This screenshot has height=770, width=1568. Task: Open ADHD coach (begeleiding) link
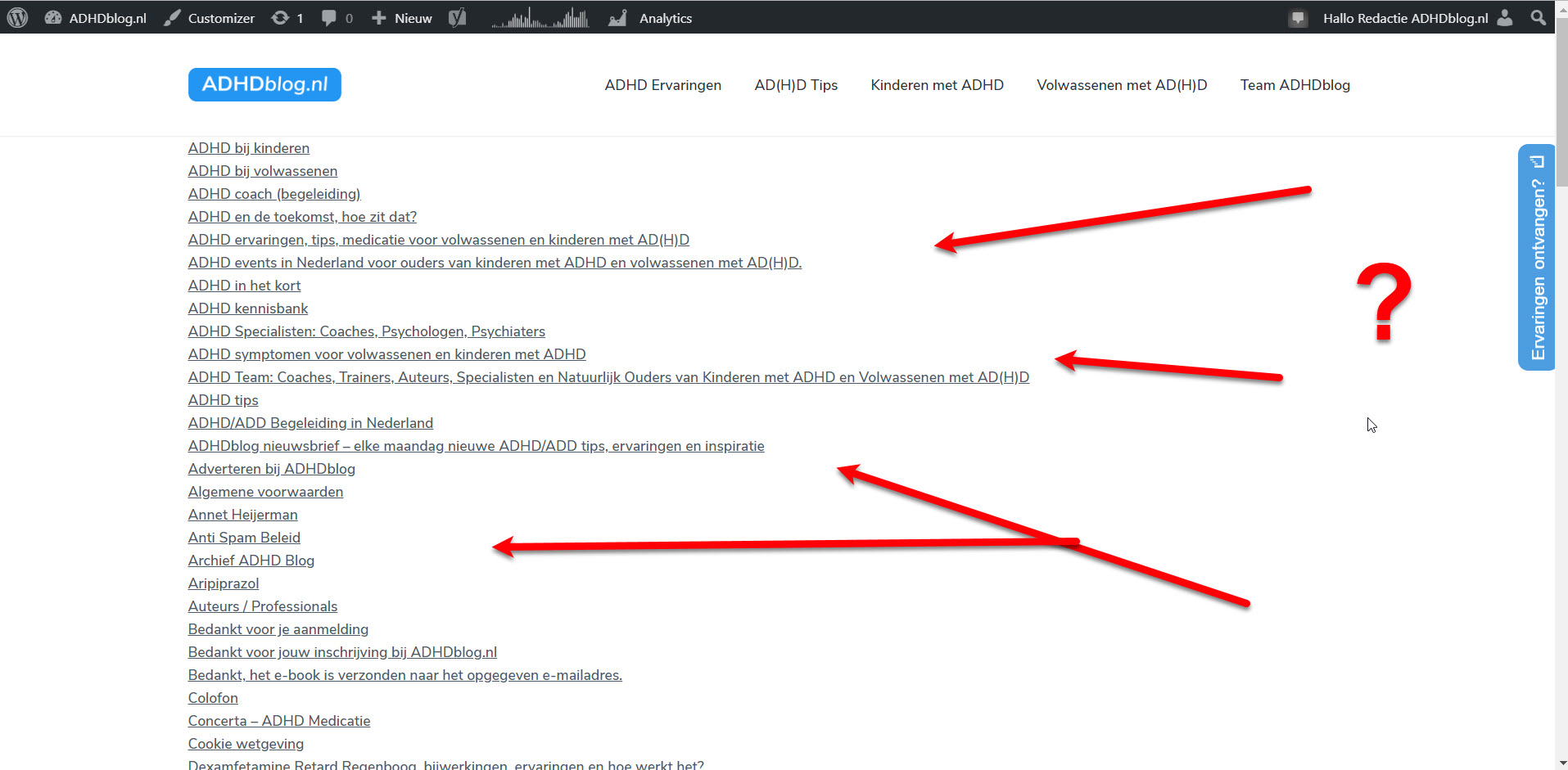274,194
